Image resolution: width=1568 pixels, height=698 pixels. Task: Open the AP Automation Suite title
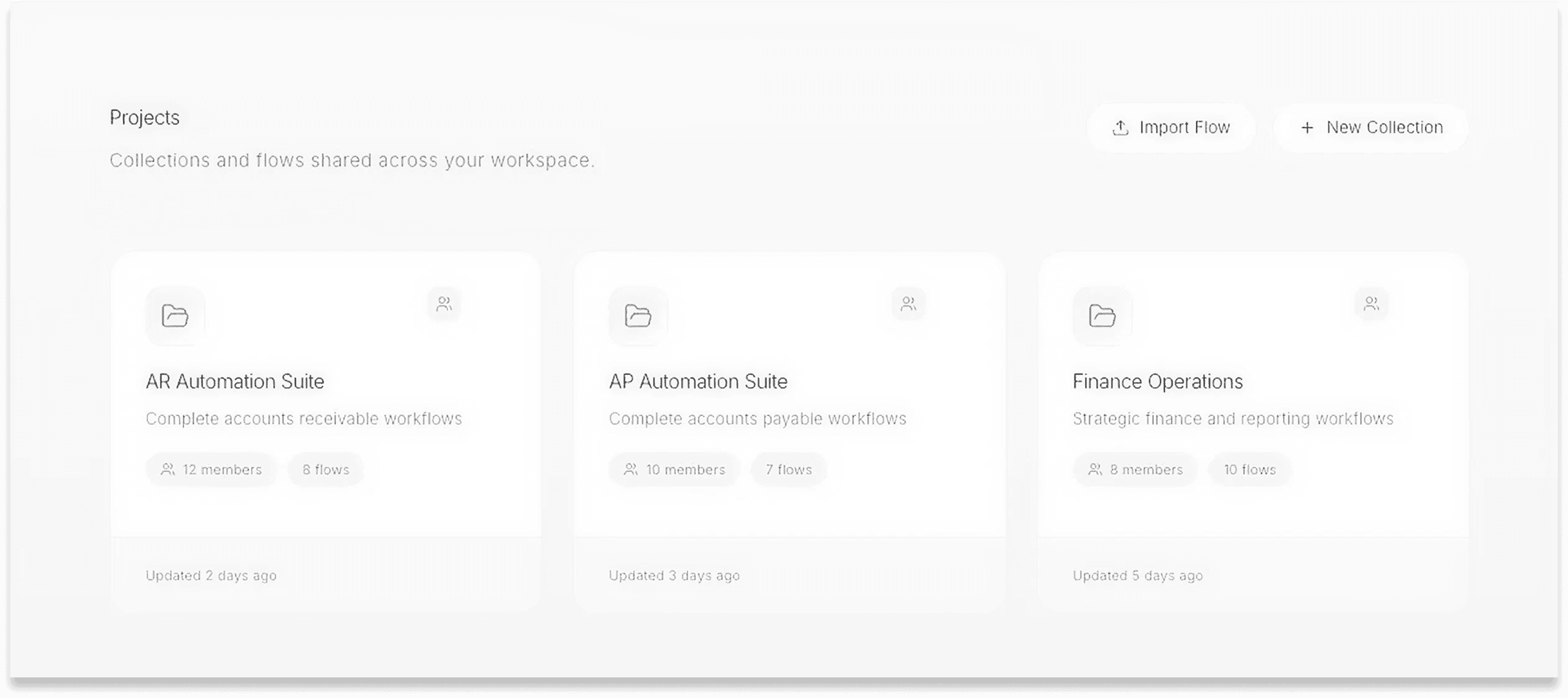tap(698, 381)
